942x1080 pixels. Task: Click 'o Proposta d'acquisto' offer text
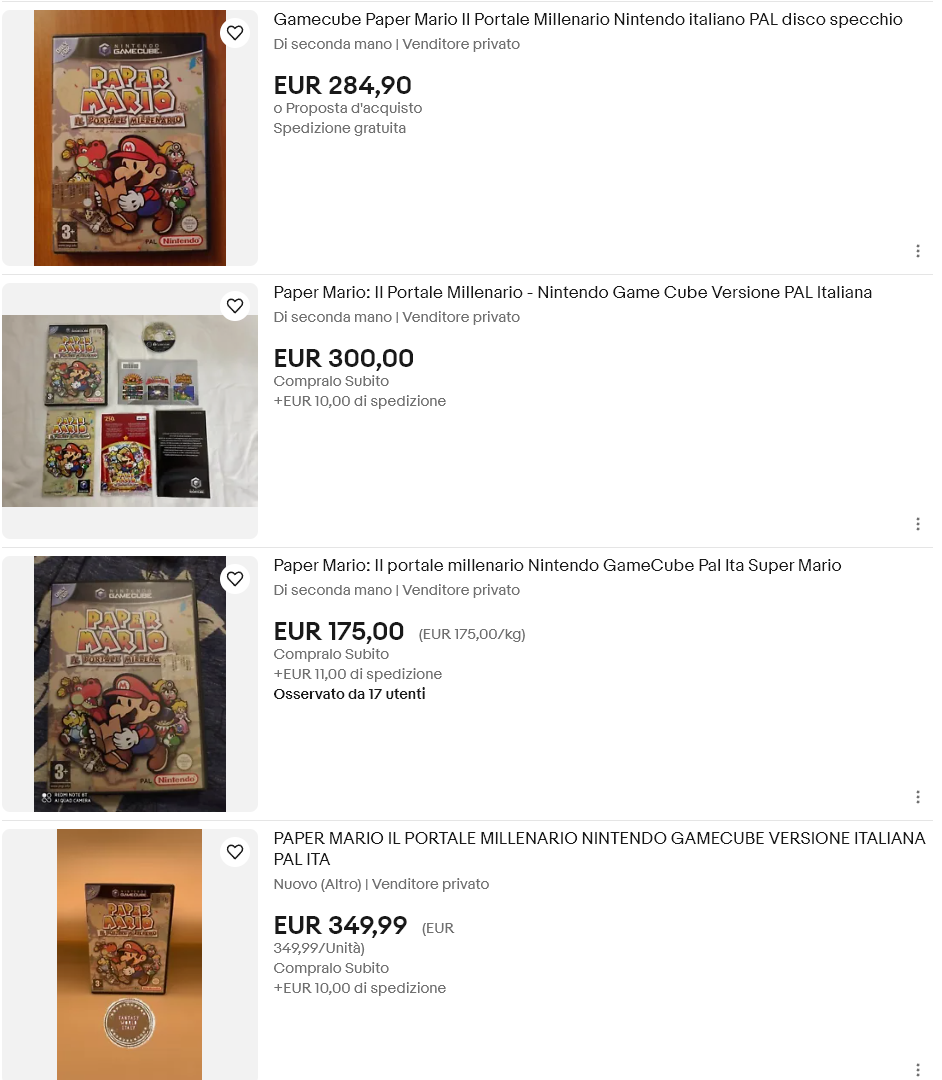[348, 108]
